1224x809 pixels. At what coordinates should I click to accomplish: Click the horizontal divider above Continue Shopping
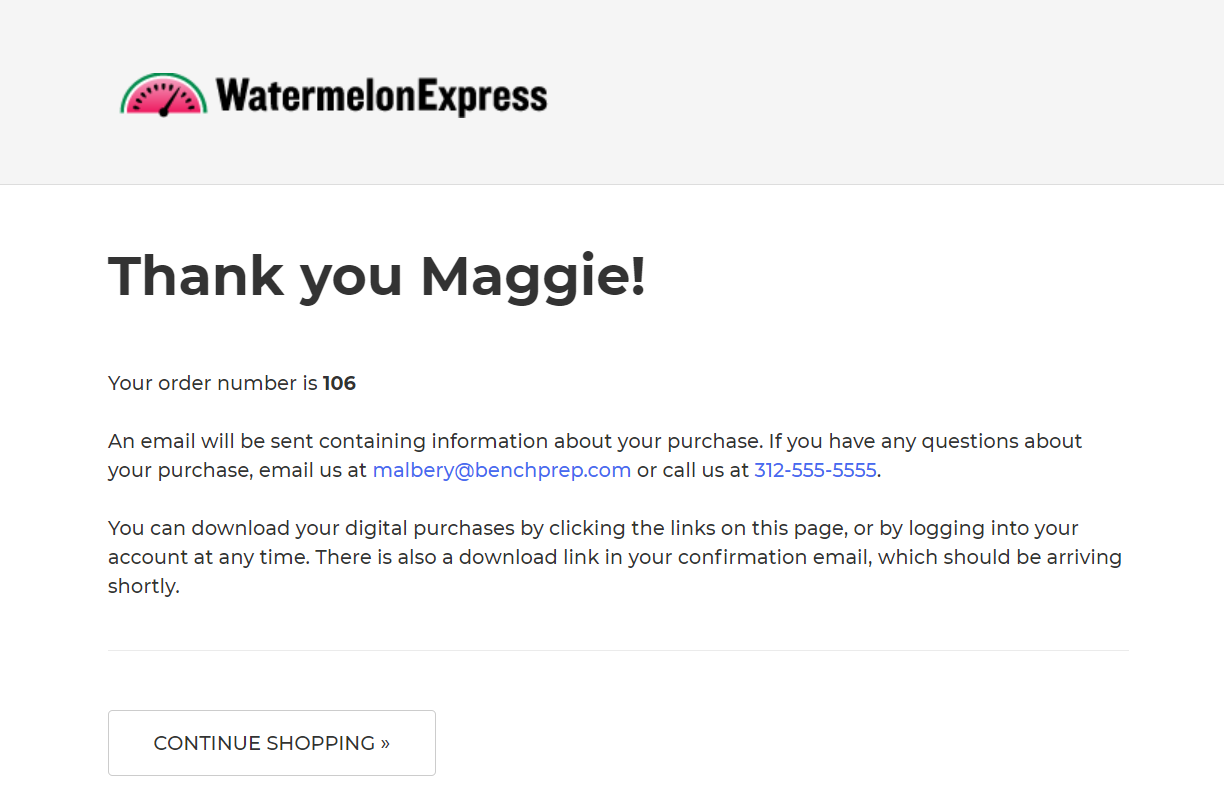(618, 650)
